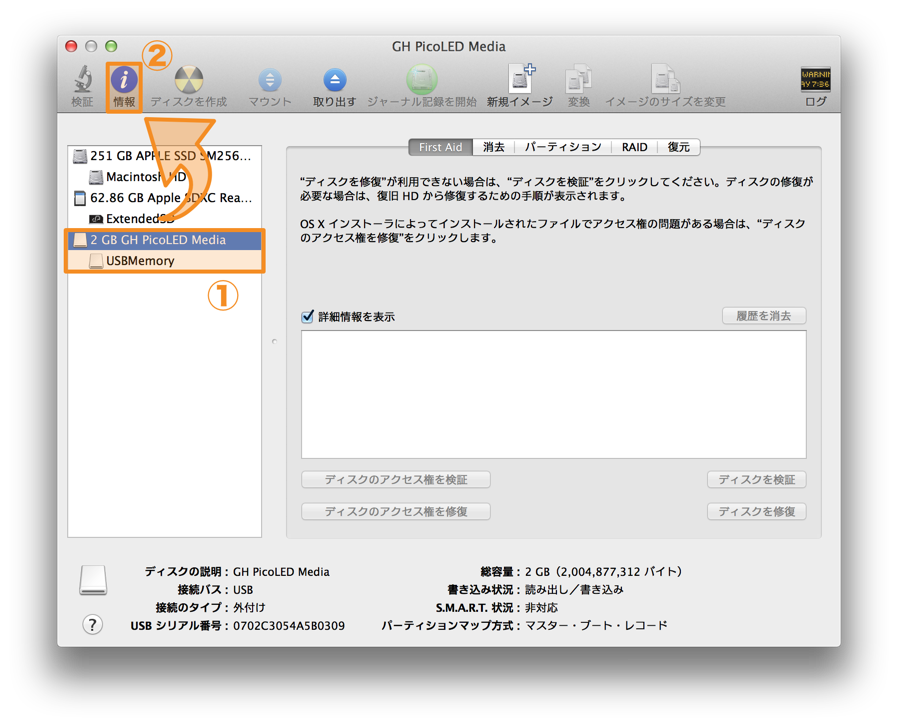
Task: Click the capacity text 2,004,877,312 バイト
Action: click(618, 572)
